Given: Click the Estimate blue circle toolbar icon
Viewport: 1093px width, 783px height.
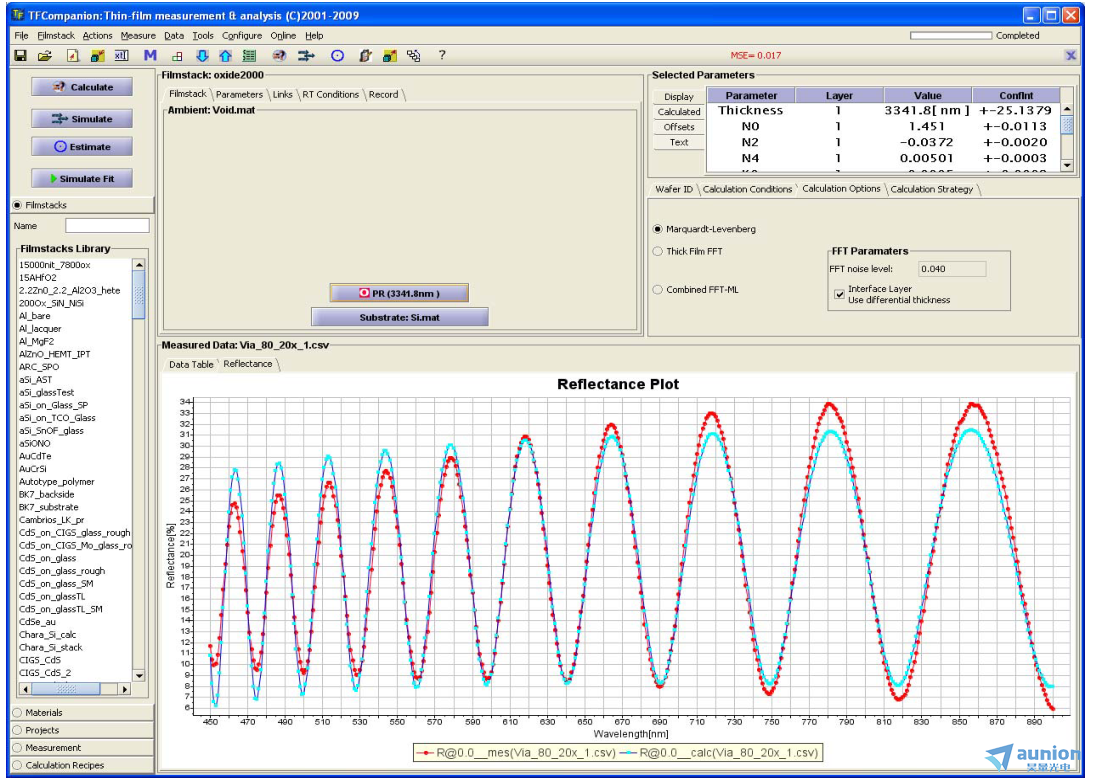Looking at the screenshot, I should pos(337,56).
